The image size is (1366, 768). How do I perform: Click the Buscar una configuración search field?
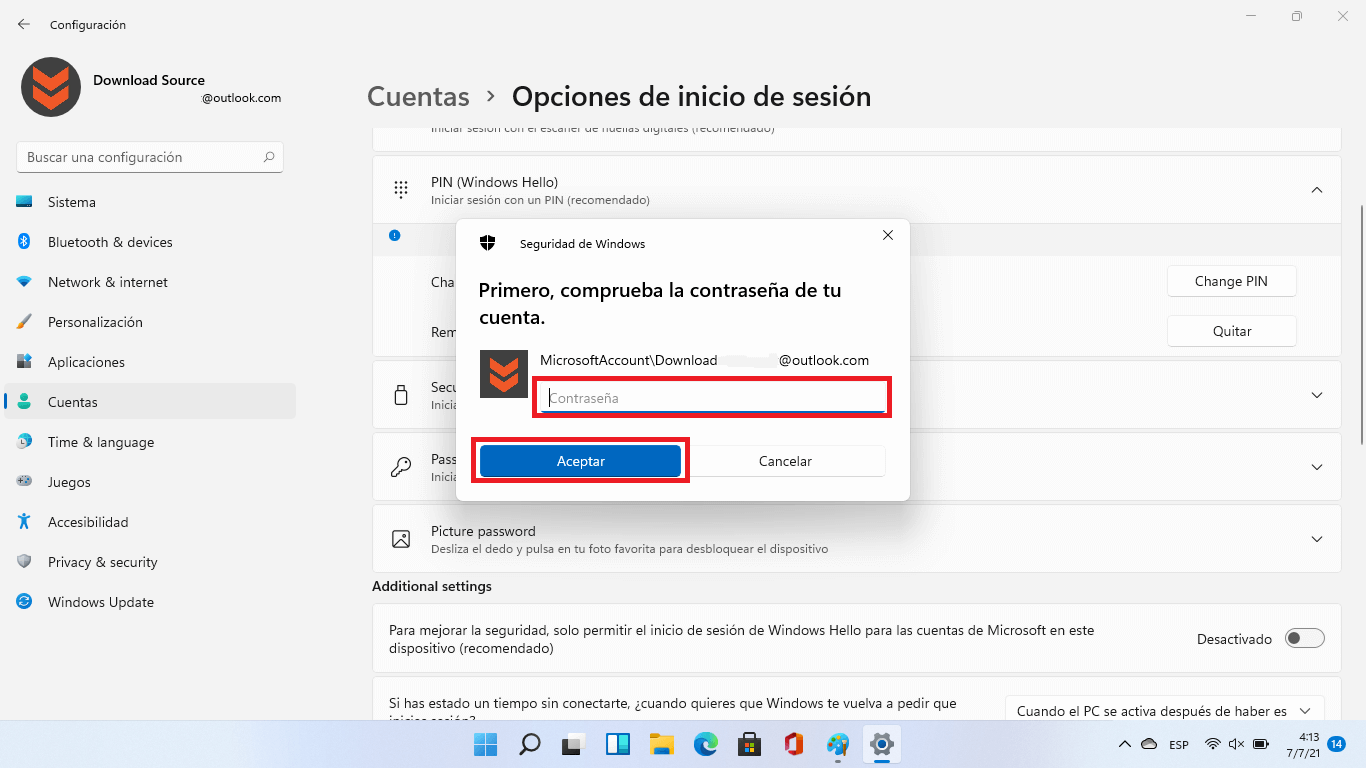[x=150, y=157]
